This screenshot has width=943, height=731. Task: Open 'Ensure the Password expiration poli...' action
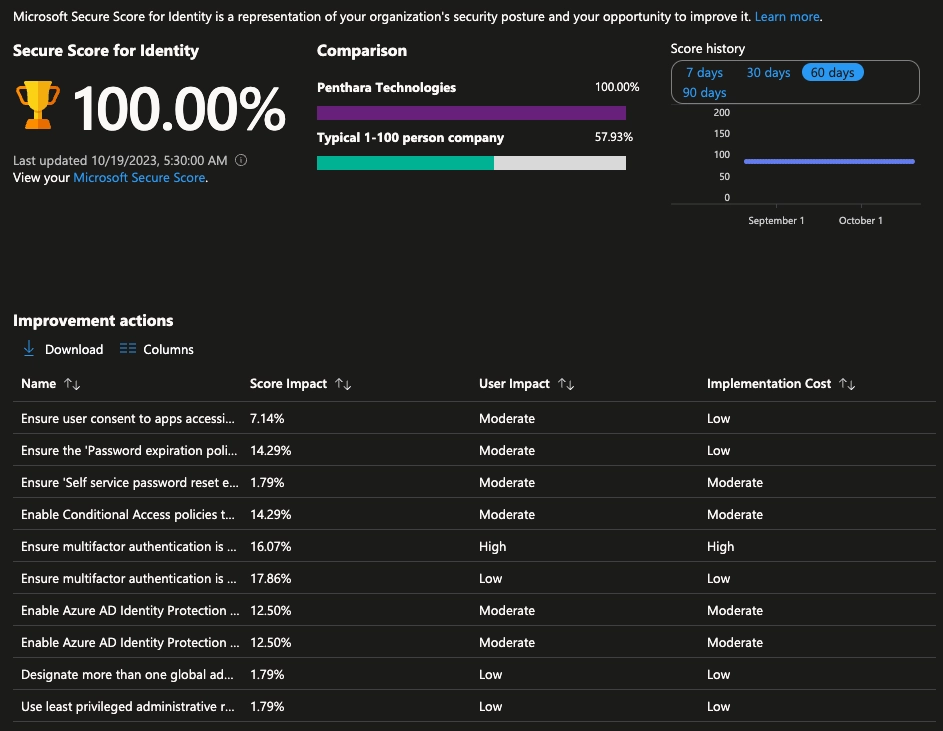[129, 451]
